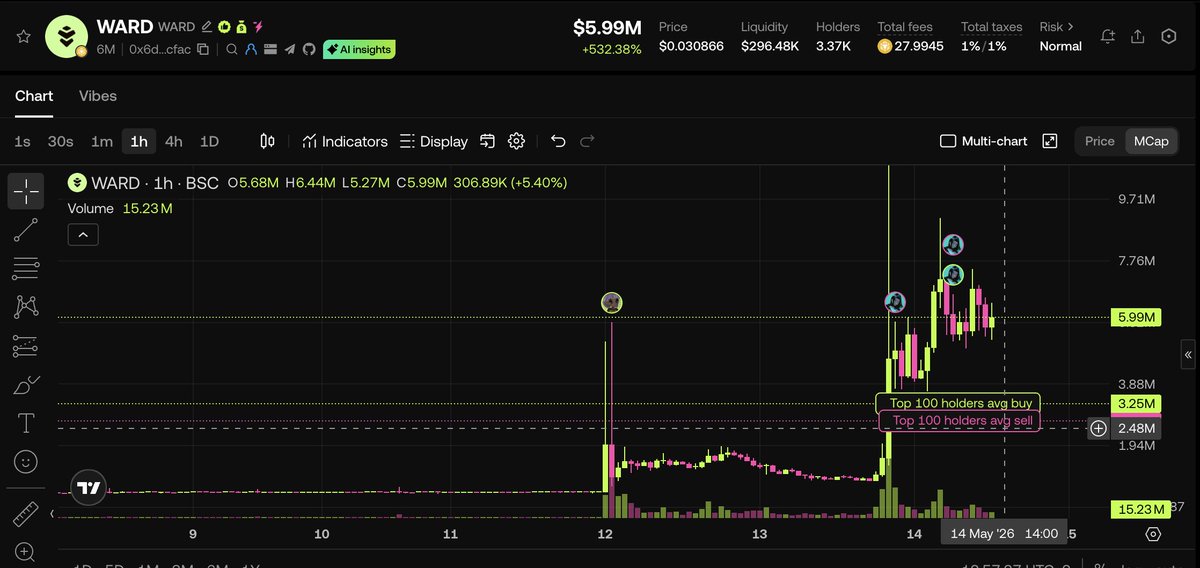Select the 1m timeframe

(102, 141)
